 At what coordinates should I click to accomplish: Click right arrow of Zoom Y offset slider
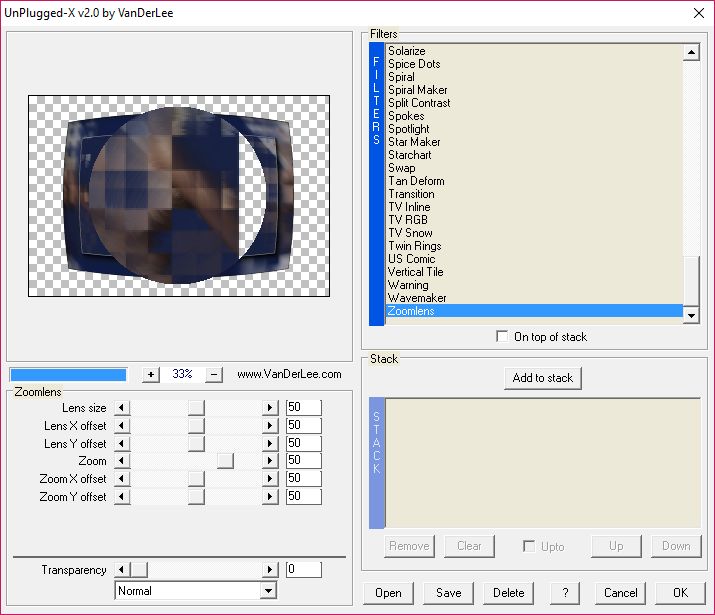pos(270,496)
